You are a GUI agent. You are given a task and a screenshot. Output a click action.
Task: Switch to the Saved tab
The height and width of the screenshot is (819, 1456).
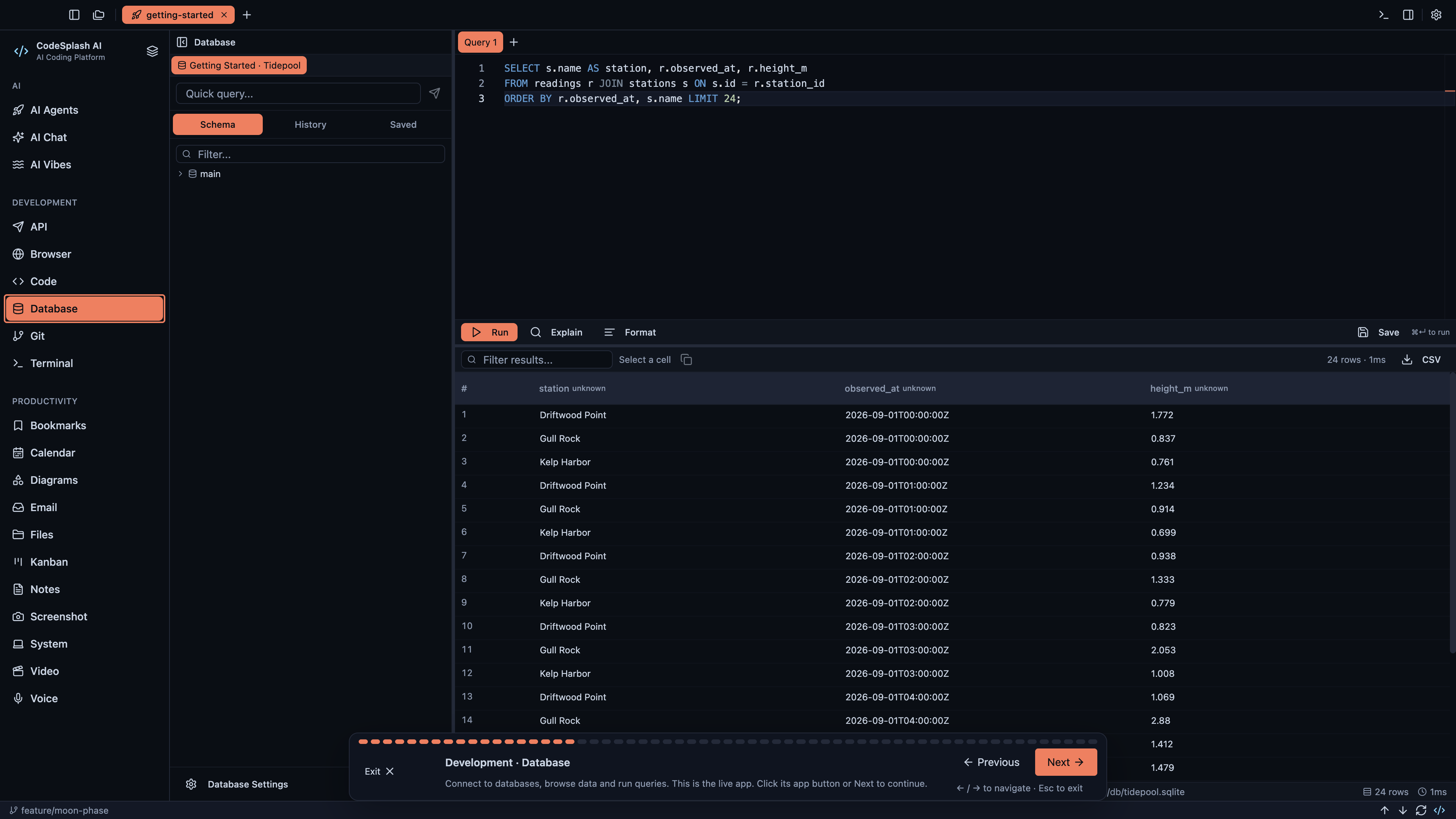[x=403, y=124]
